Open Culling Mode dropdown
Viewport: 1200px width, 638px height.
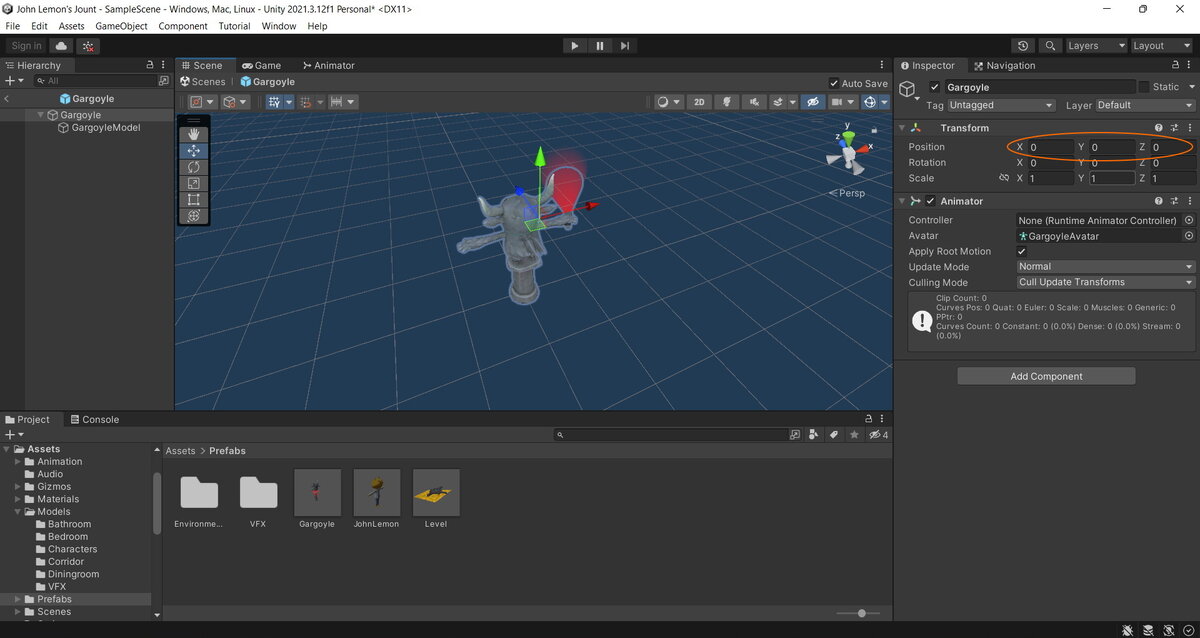pos(1106,282)
